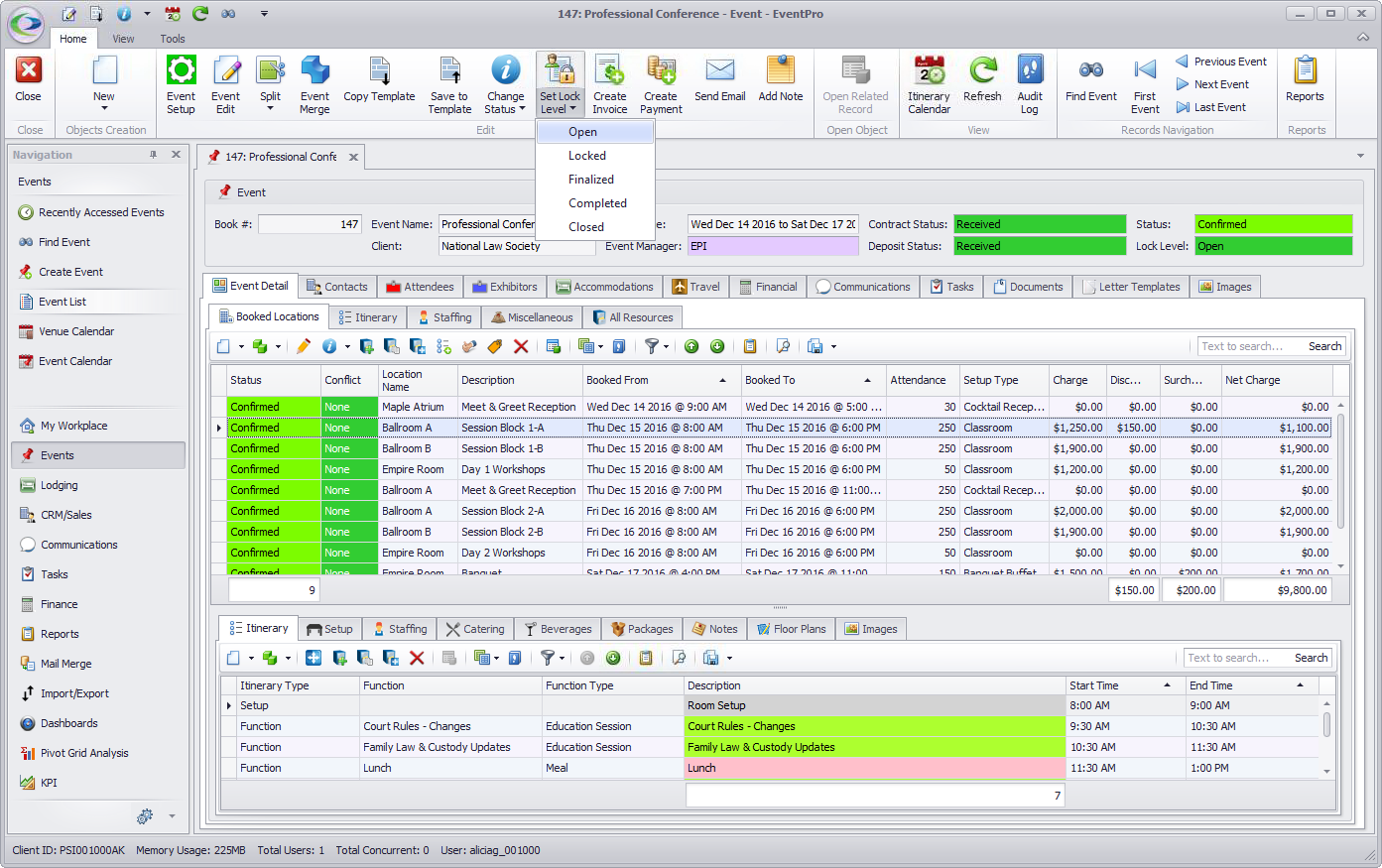1382x868 pixels.
Task: Open Dashboards in navigation
Action: click(60, 723)
